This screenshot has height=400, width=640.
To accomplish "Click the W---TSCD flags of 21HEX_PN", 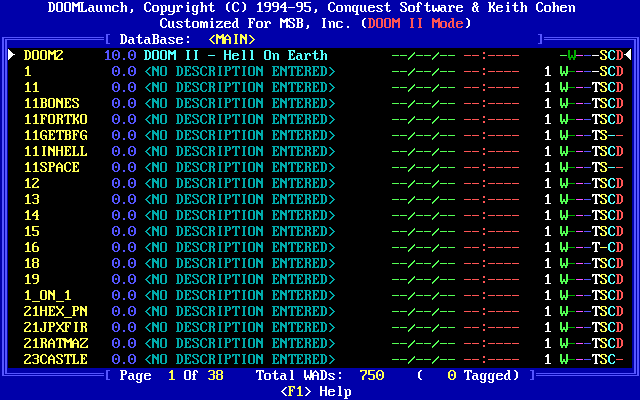I will [592, 311].
